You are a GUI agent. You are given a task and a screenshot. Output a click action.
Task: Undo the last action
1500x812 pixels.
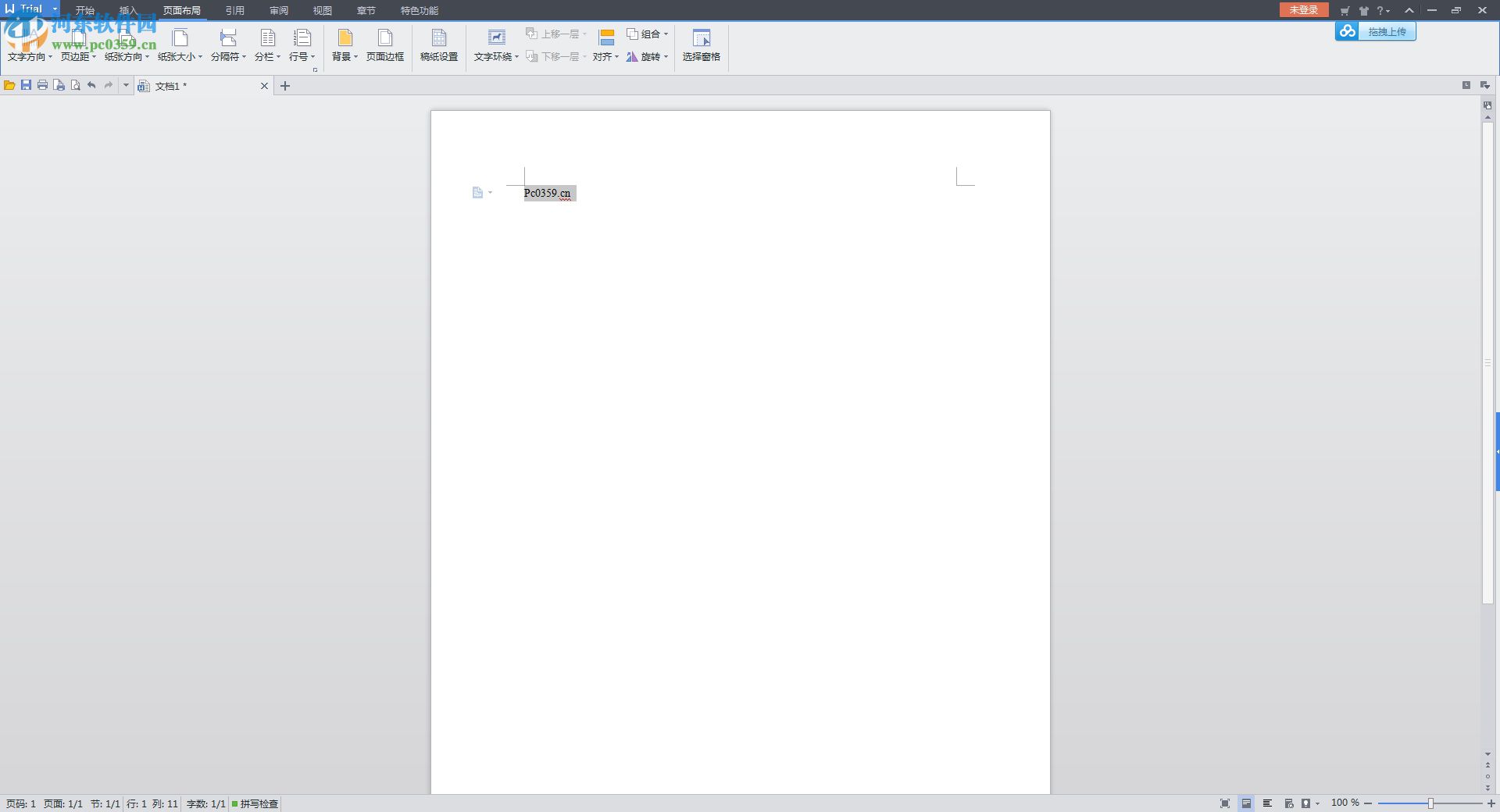[91, 85]
